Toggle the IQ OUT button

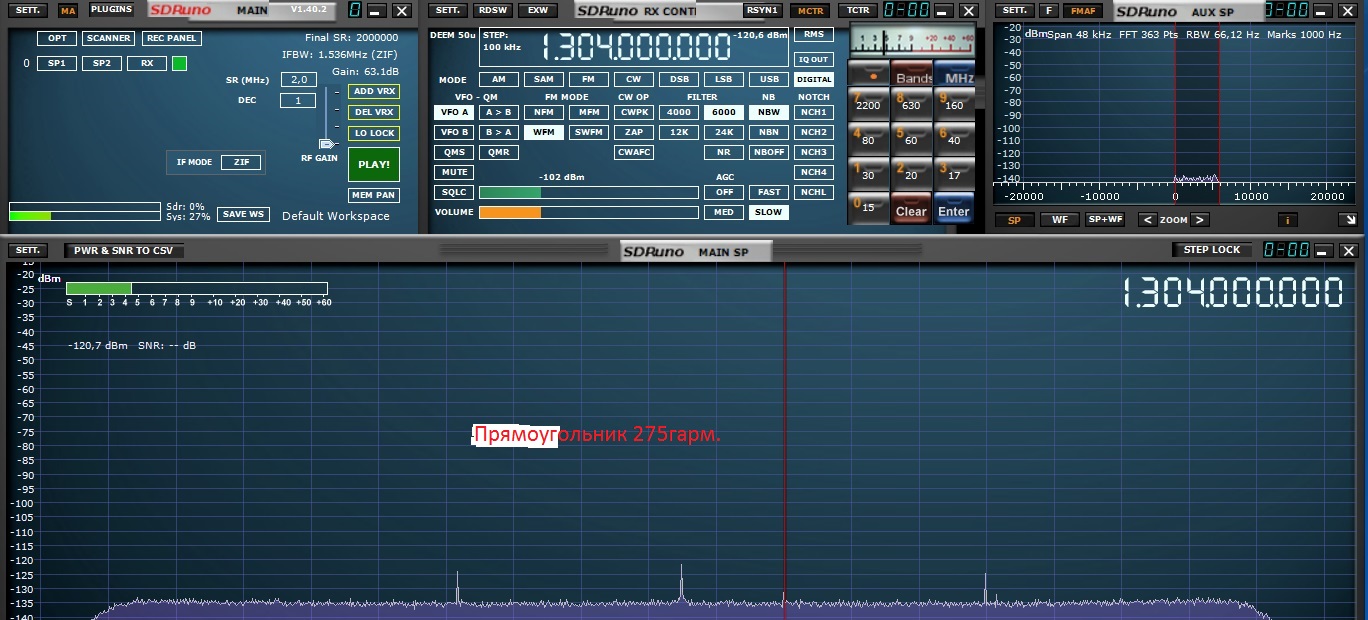(x=813, y=59)
